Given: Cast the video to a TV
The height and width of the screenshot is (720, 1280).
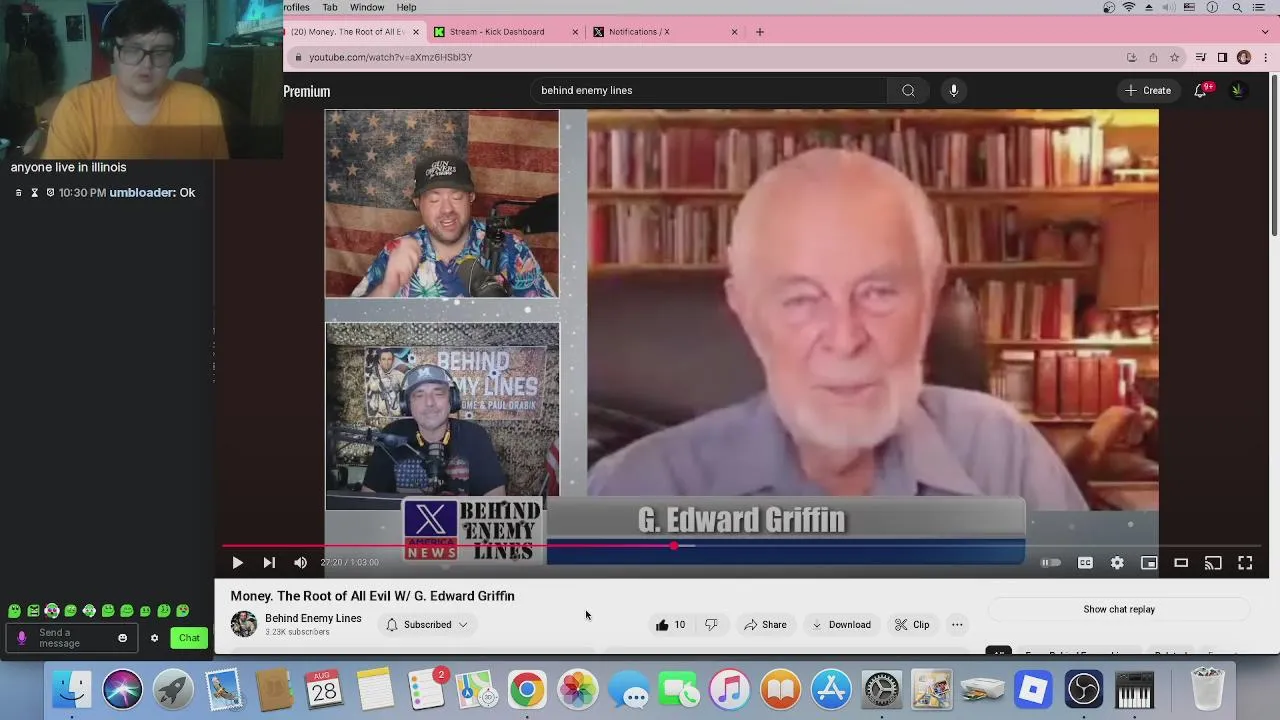Looking at the screenshot, I should point(1213,563).
